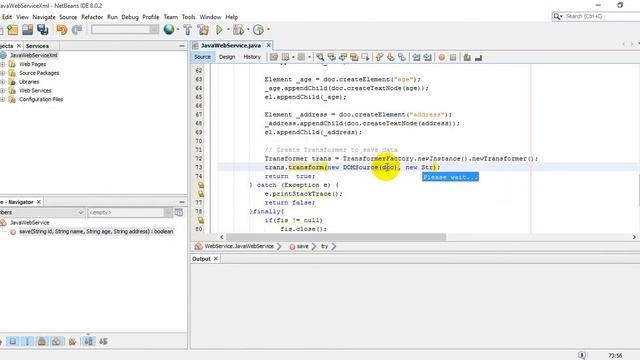
Task: Toggle Fully Qualified Names in Navigator
Action: [73, 341]
